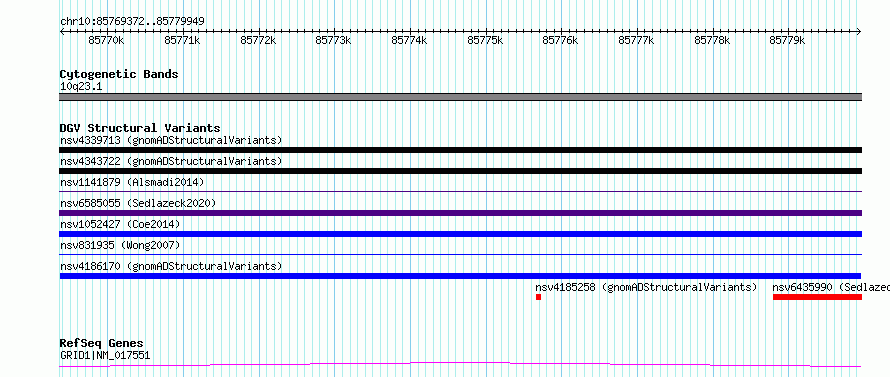Image resolution: width=890 pixels, height=377 pixels.
Task: Click the nsv4339713 gnomAD variant label
Action: click(x=171, y=140)
